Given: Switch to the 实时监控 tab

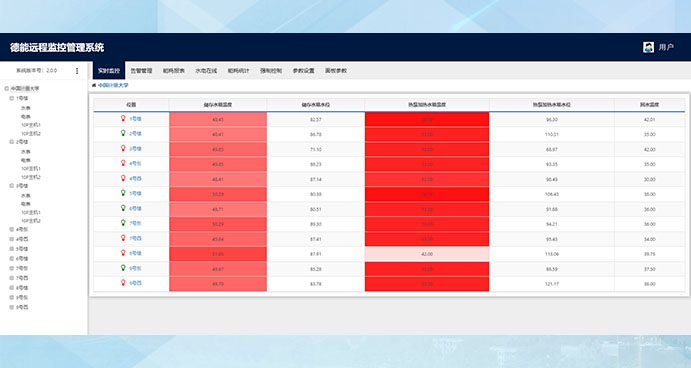Looking at the screenshot, I should 109,71.
